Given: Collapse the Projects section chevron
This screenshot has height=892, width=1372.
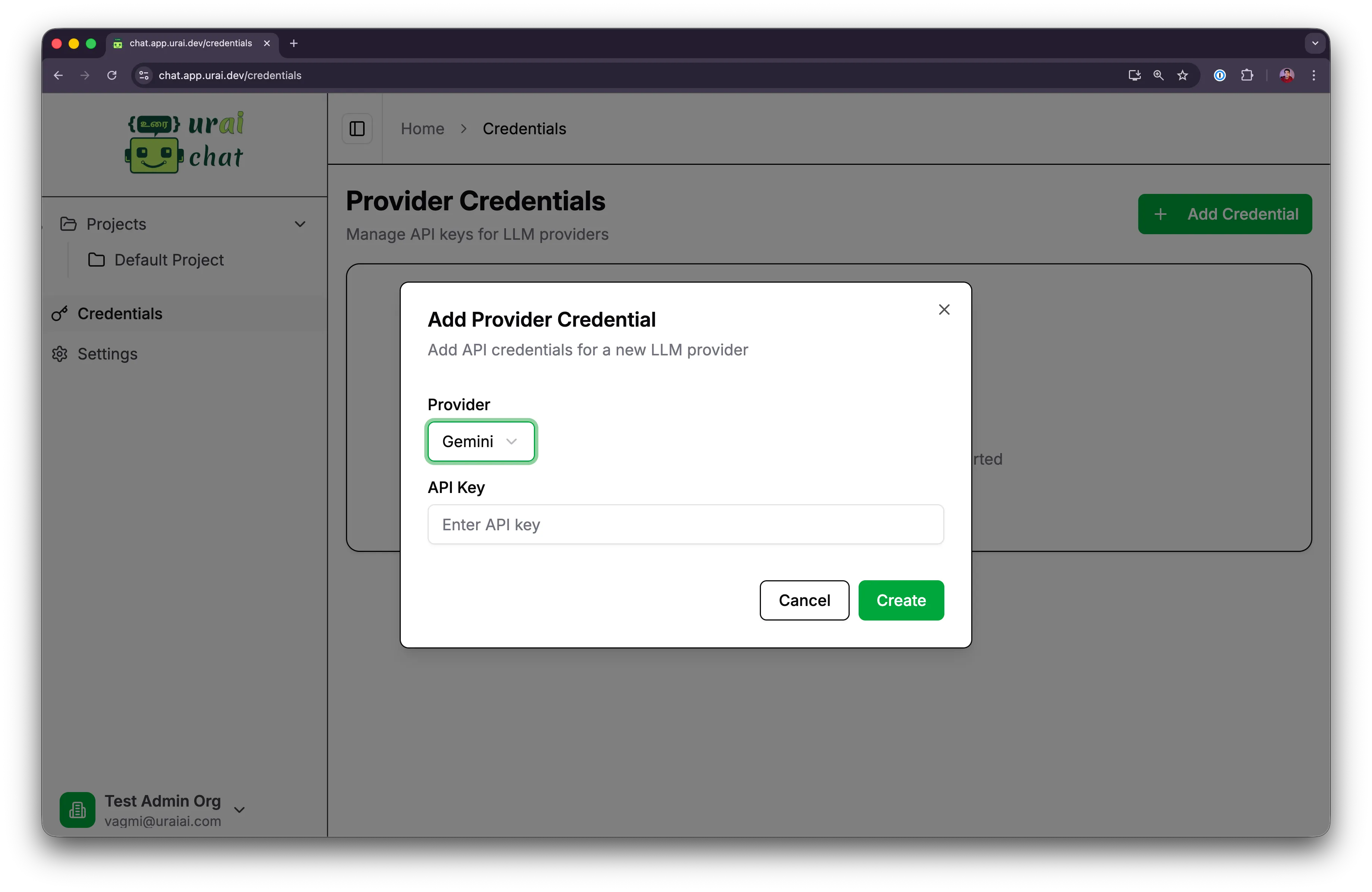Looking at the screenshot, I should (x=300, y=224).
